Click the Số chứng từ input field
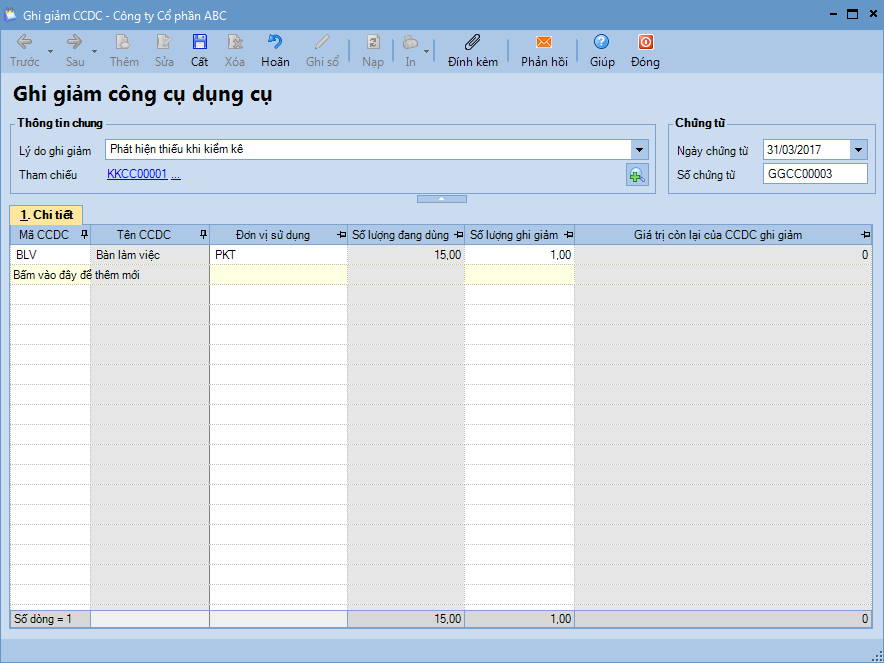This screenshot has height=663, width=884. (x=814, y=175)
